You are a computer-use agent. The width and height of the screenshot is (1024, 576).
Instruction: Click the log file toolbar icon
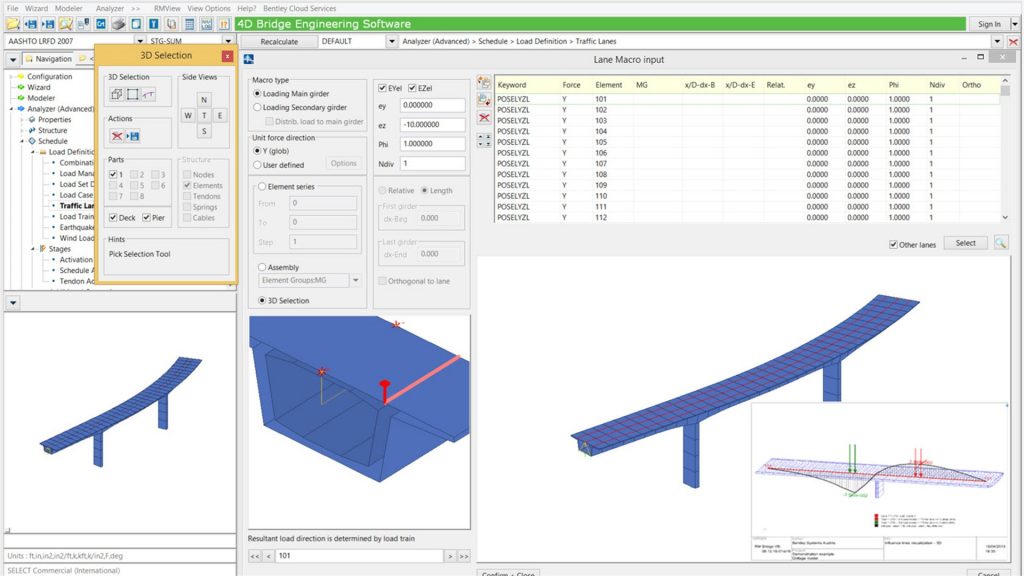point(206,24)
